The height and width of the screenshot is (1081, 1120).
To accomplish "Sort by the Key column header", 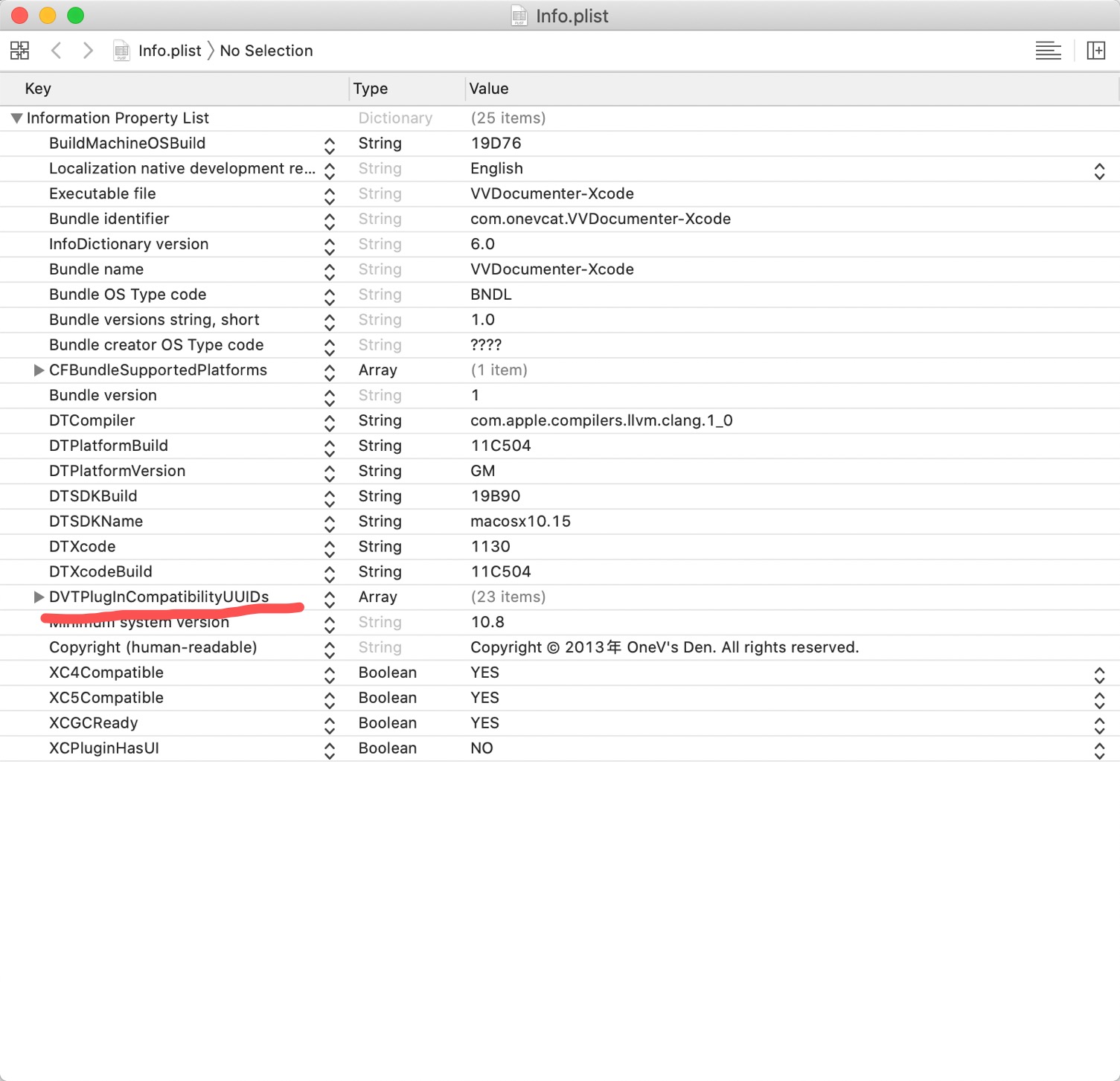I will [38, 89].
